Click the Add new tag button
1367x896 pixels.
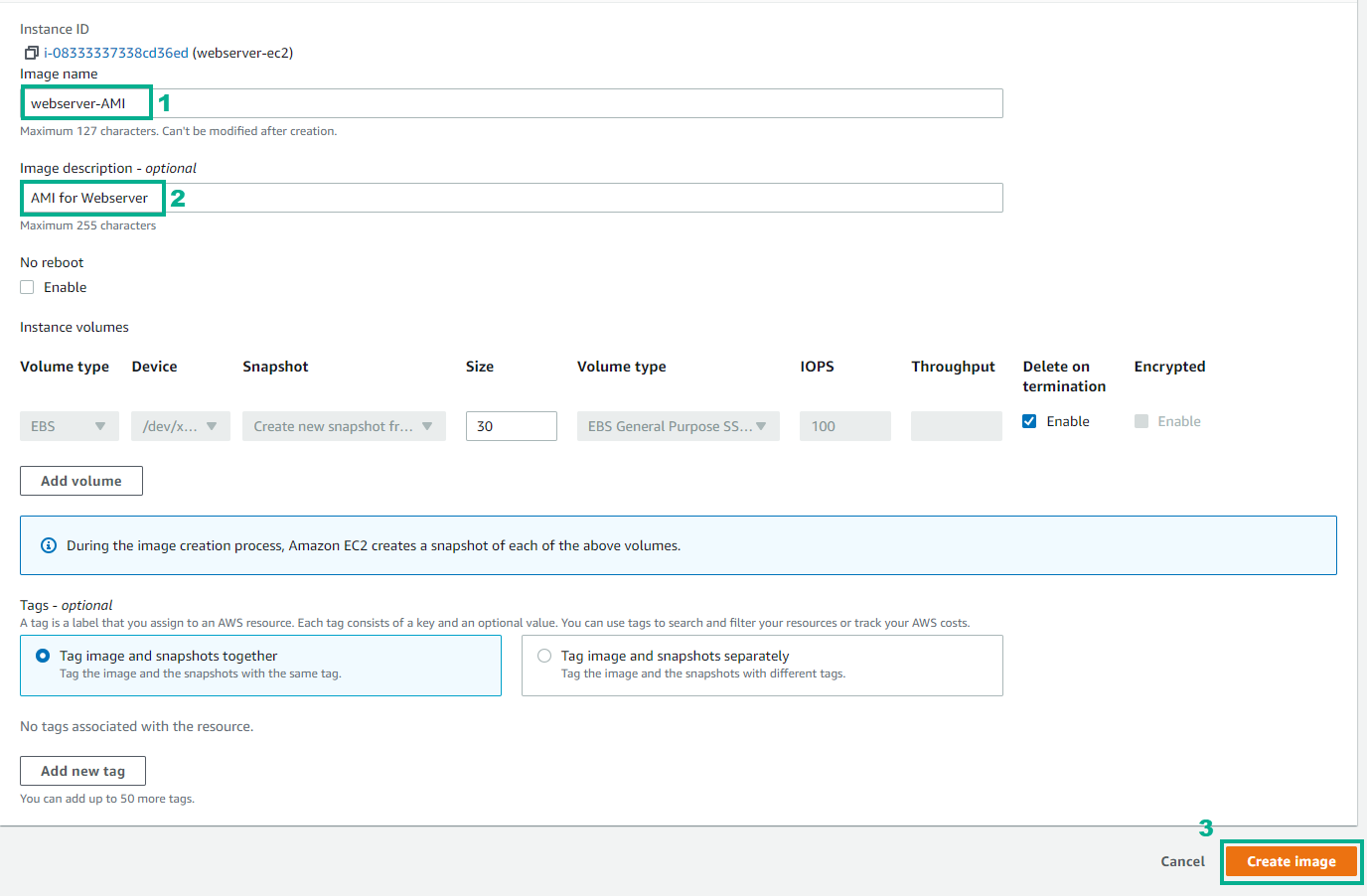82,771
